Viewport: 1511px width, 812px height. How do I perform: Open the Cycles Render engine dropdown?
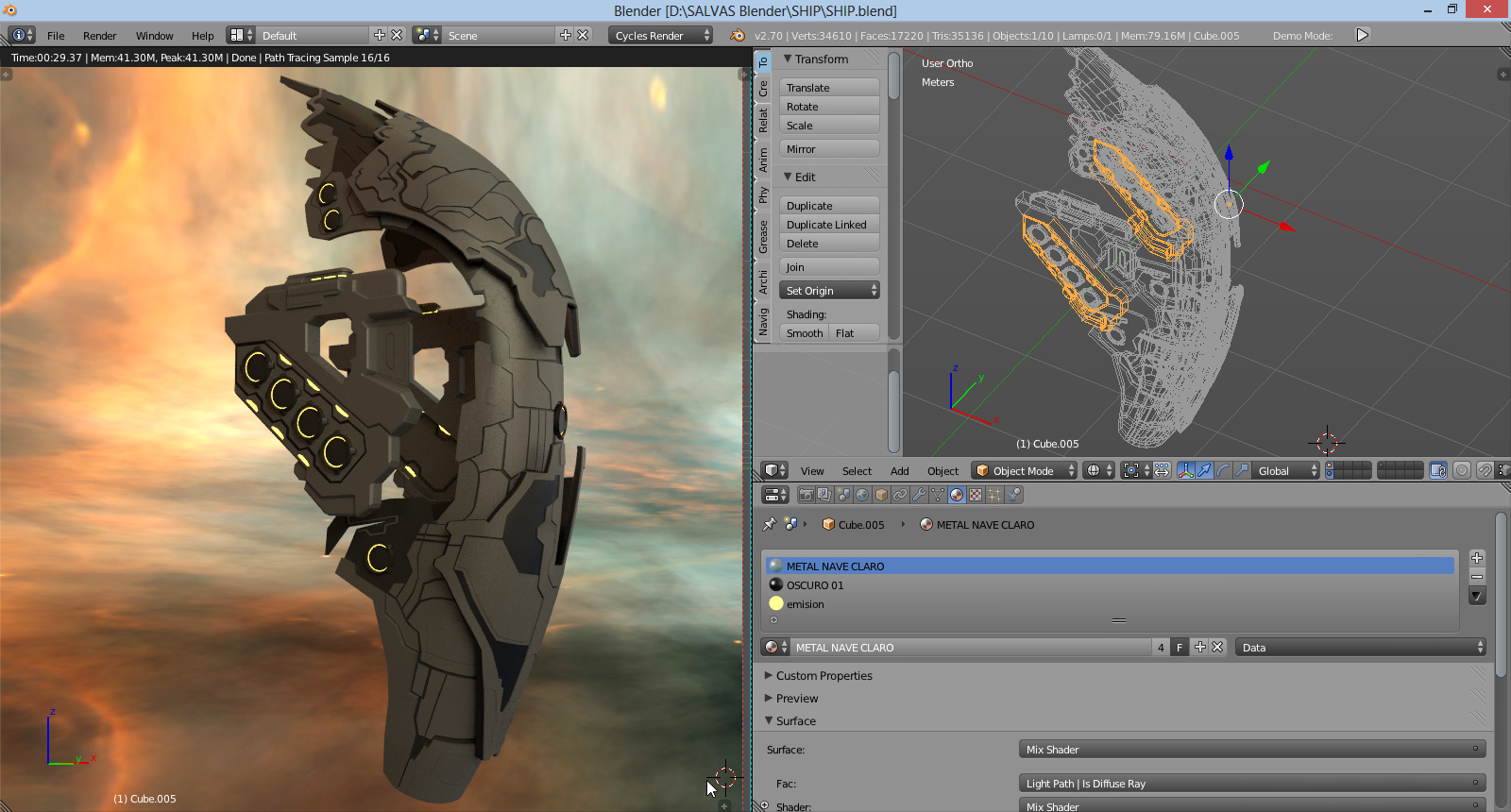tap(661, 36)
